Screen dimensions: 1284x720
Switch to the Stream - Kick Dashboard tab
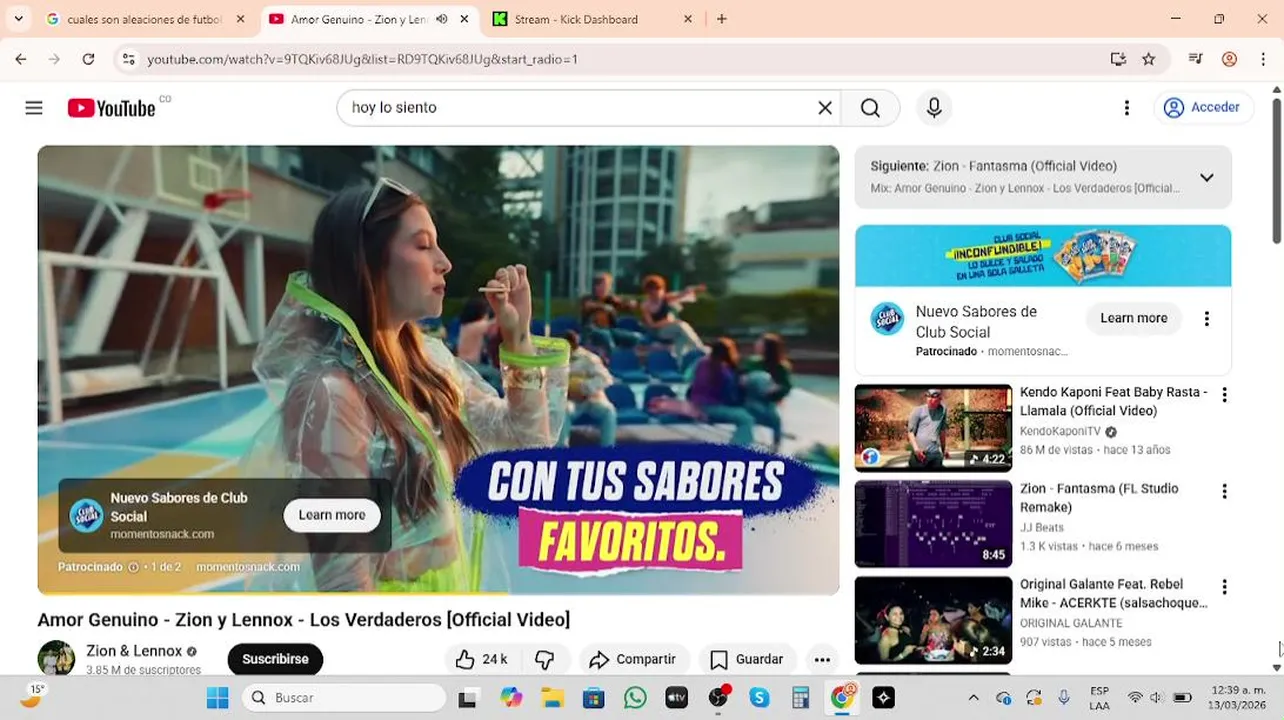tap(593, 19)
